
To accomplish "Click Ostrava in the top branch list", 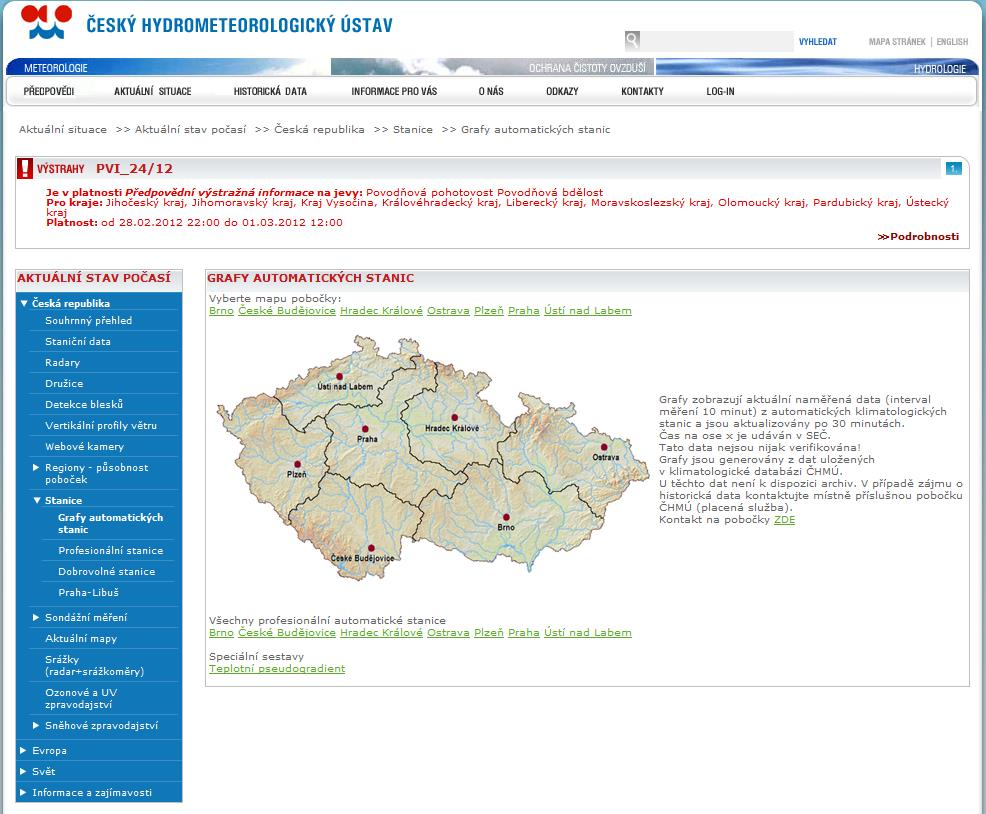I will [x=448, y=311].
